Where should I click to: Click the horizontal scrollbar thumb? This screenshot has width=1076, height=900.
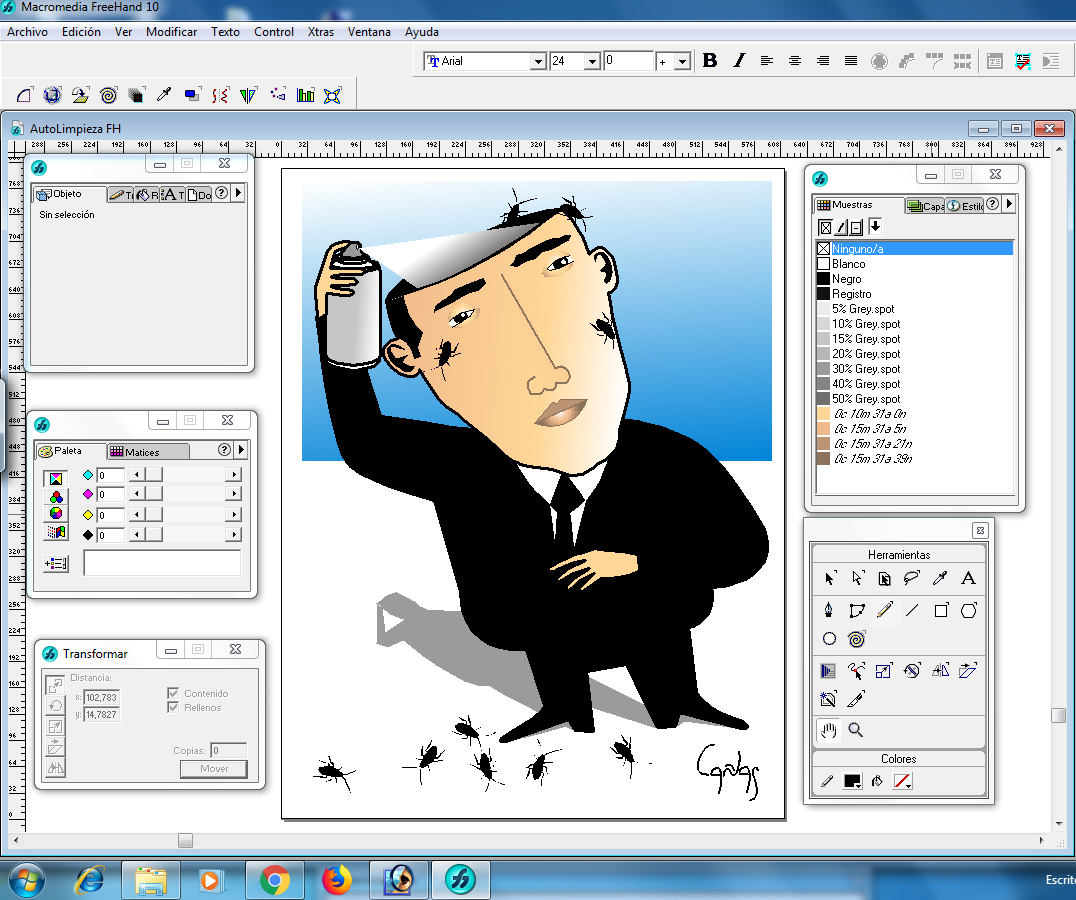[185, 840]
